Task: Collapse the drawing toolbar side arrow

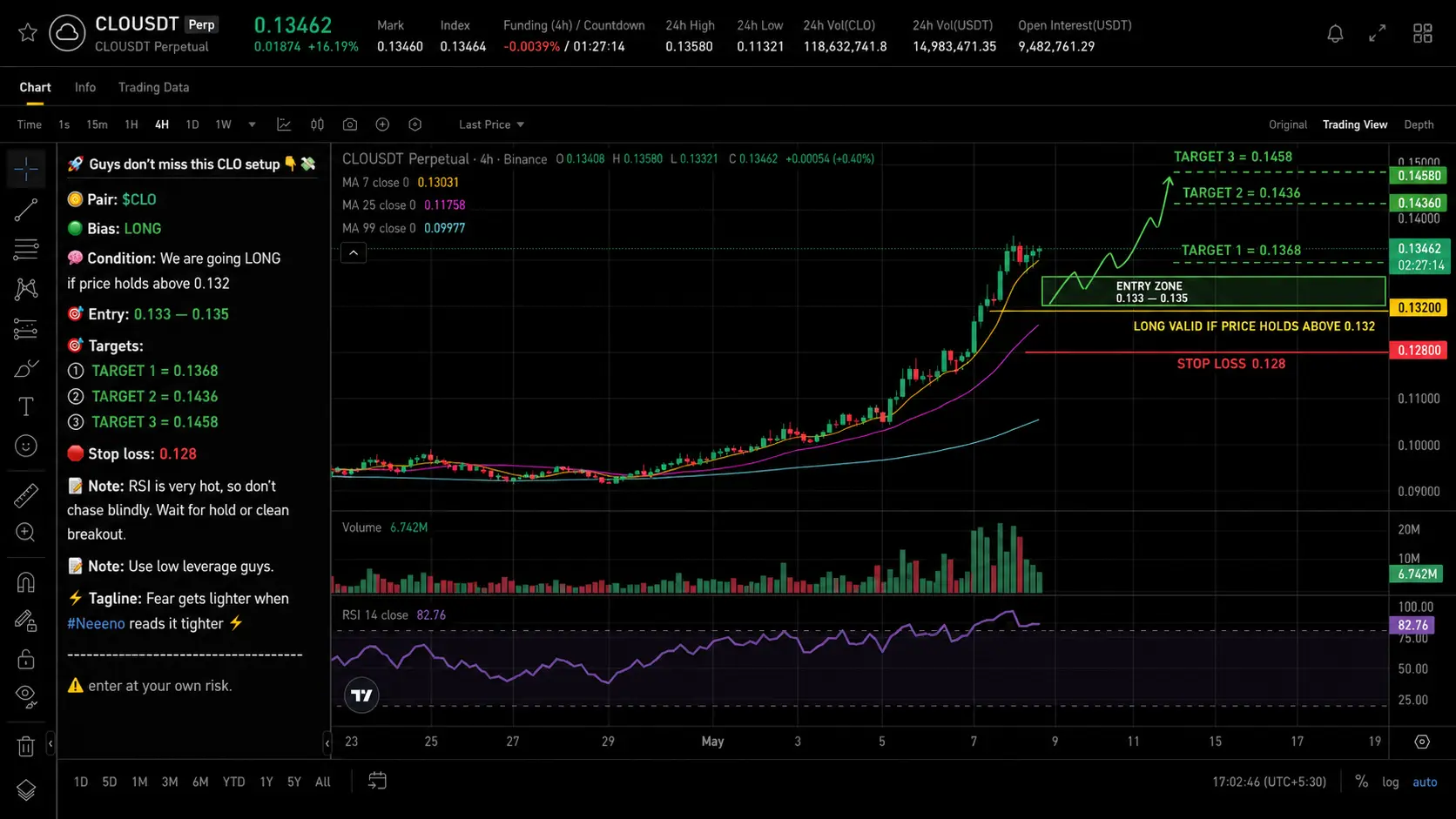Action: point(51,743)
